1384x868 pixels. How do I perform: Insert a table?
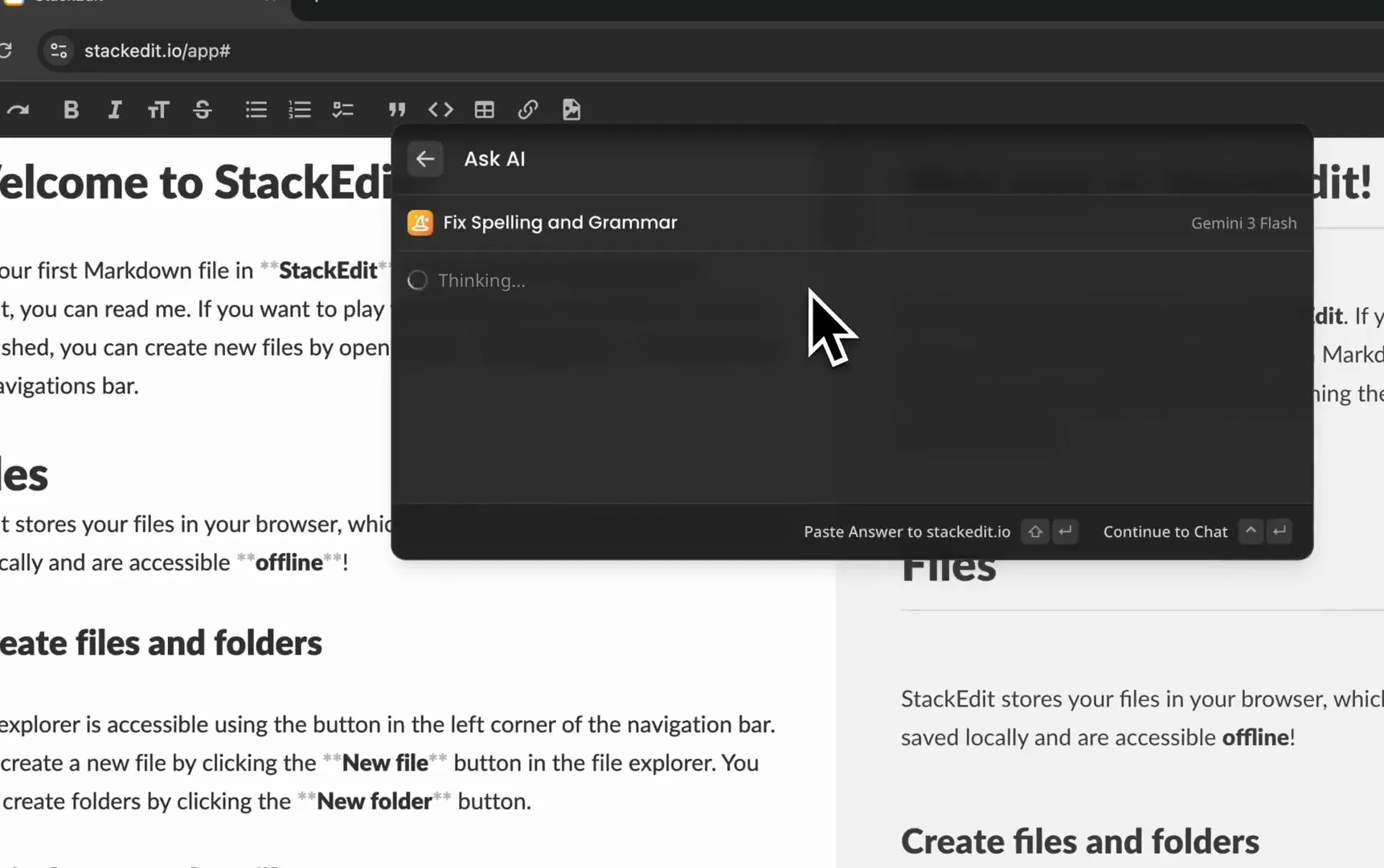click(x=484, y=110)
